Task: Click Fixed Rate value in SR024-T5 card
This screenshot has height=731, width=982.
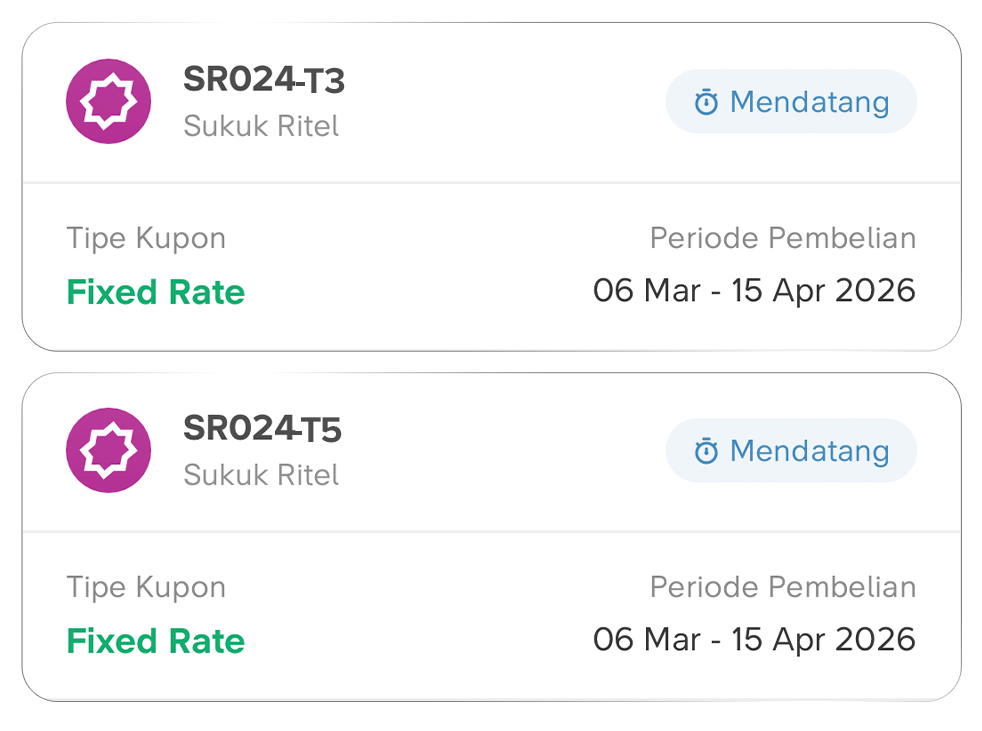Action: click(x=155, y=641)
